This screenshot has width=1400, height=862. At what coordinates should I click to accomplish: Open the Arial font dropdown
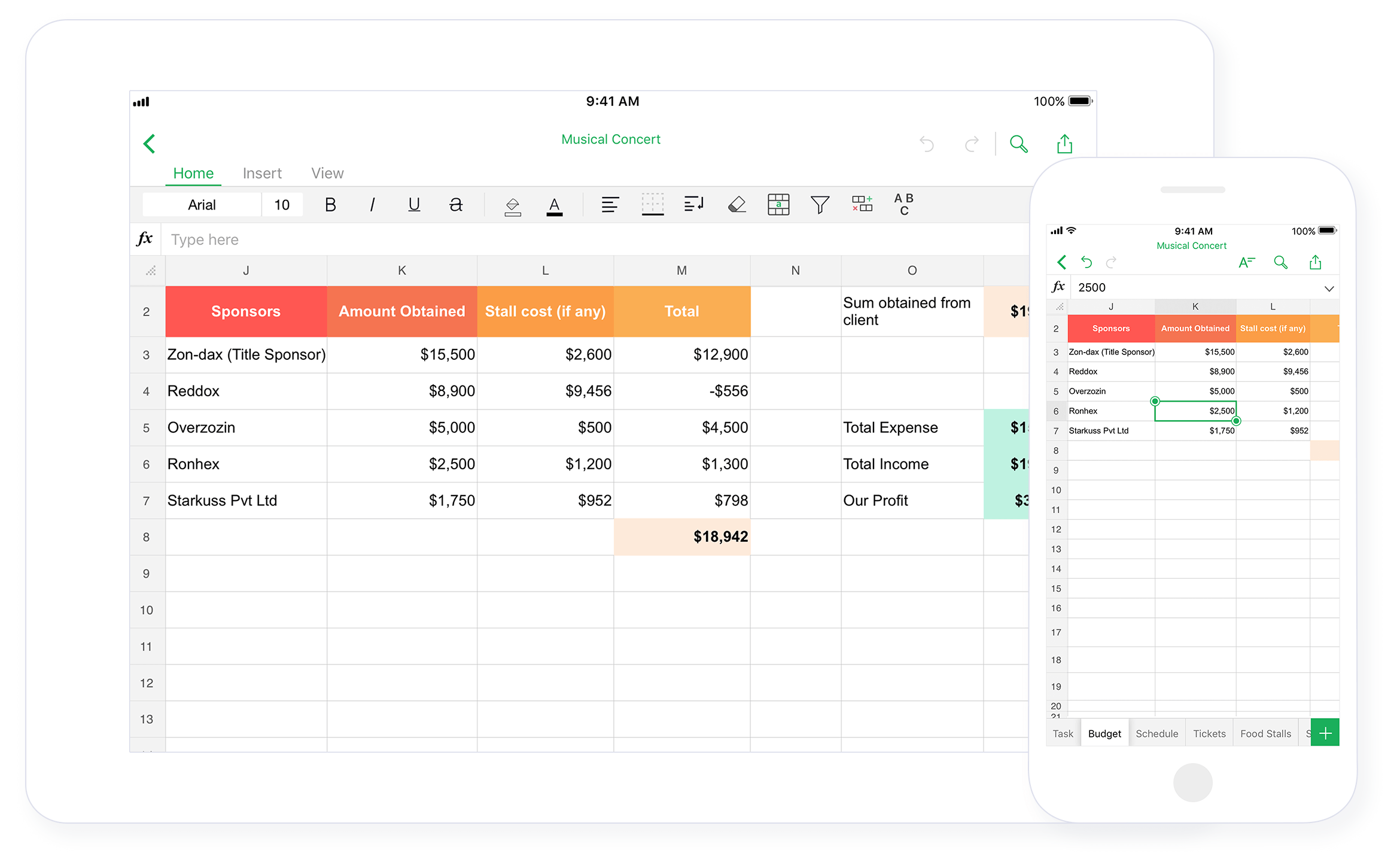(x=202, y=205)
